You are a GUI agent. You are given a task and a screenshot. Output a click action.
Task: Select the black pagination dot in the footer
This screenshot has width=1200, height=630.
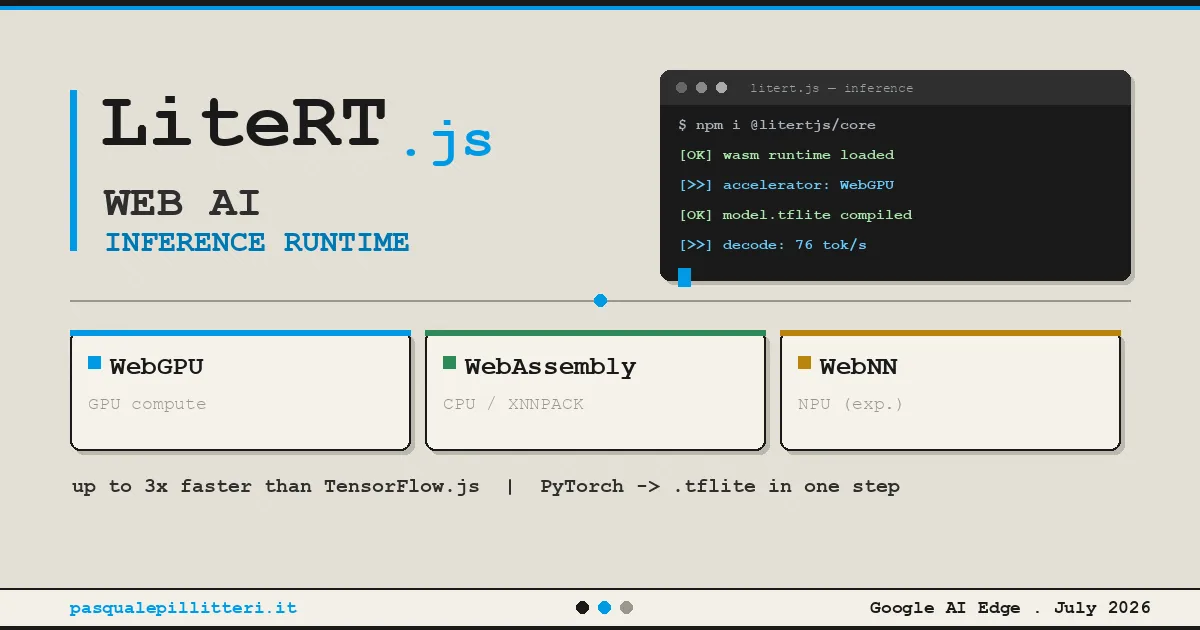(583, 607)
